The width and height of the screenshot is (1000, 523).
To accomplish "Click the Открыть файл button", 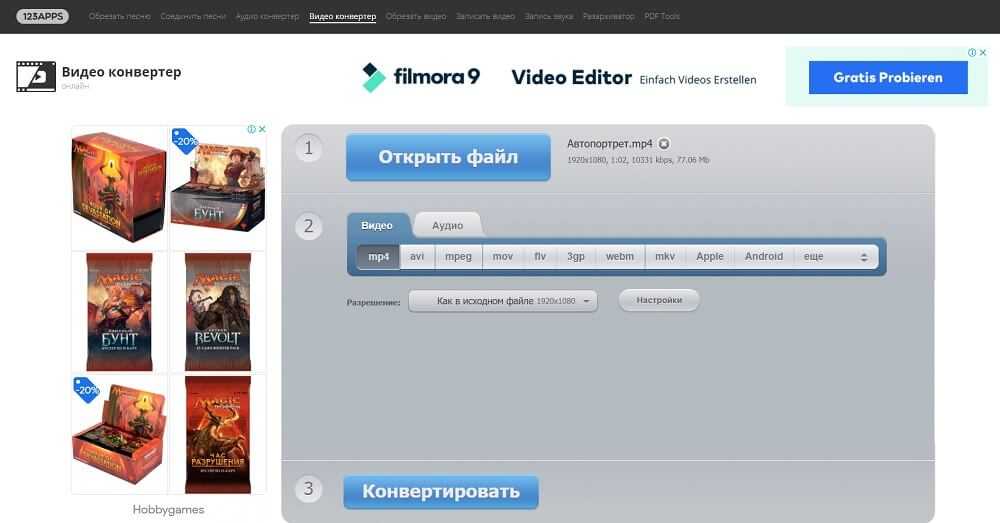I will pos(448,157).
